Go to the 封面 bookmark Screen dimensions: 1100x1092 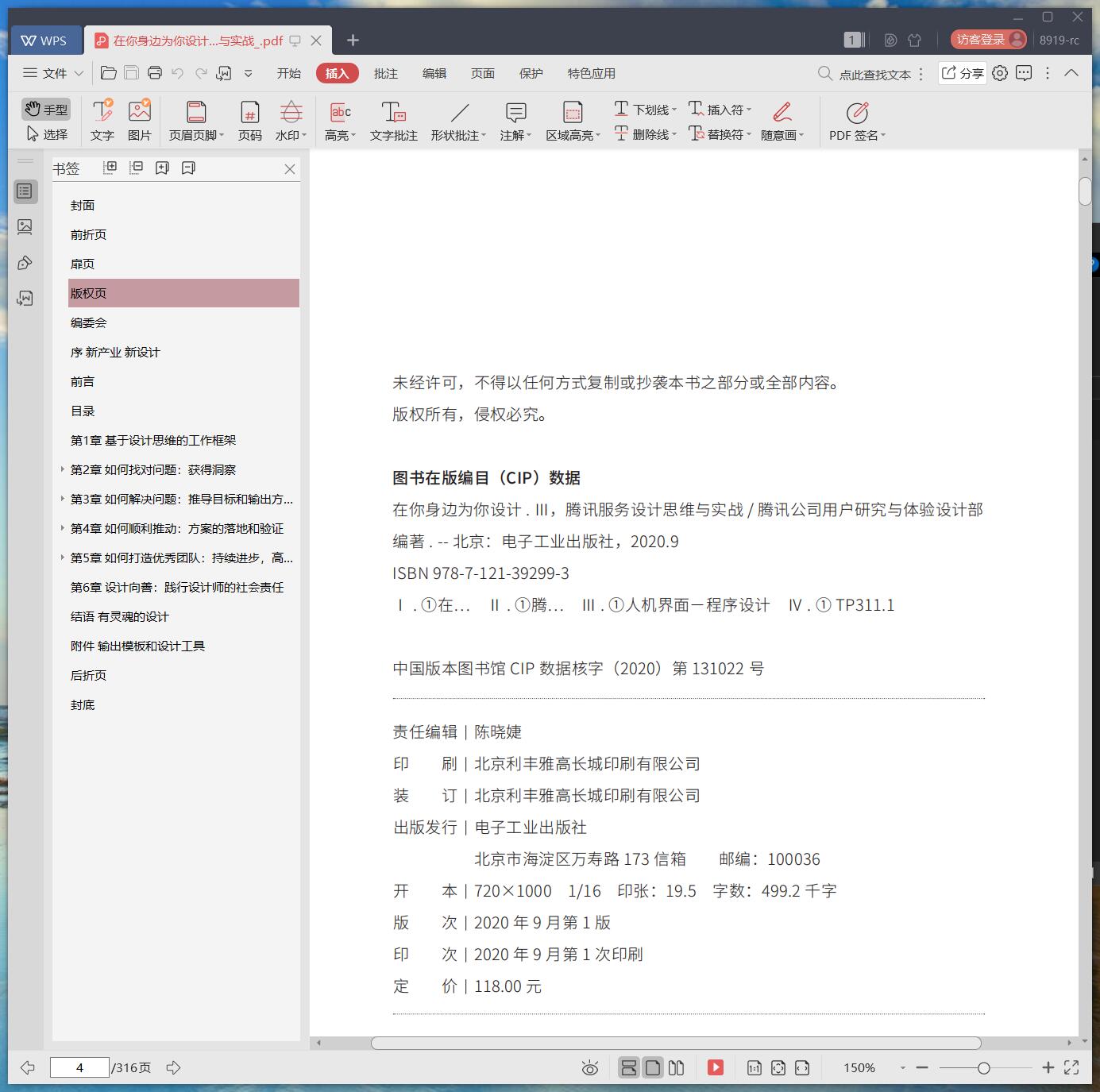[83, 205]
